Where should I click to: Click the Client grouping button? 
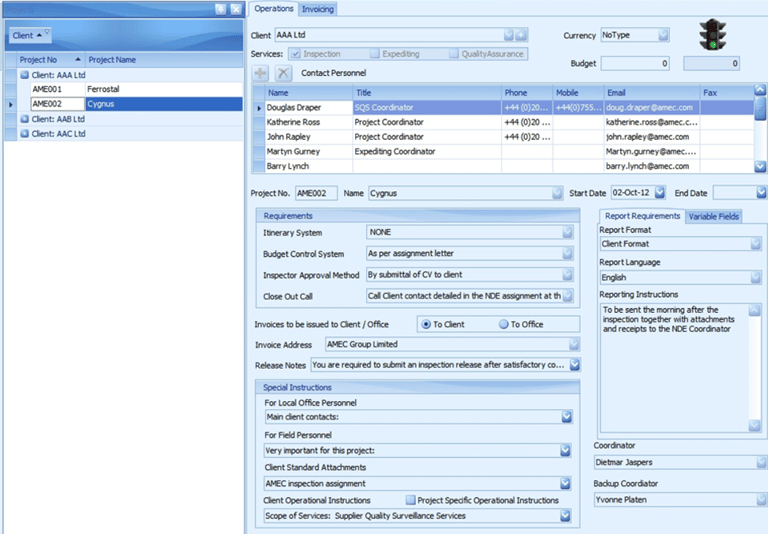pos(29,35)
